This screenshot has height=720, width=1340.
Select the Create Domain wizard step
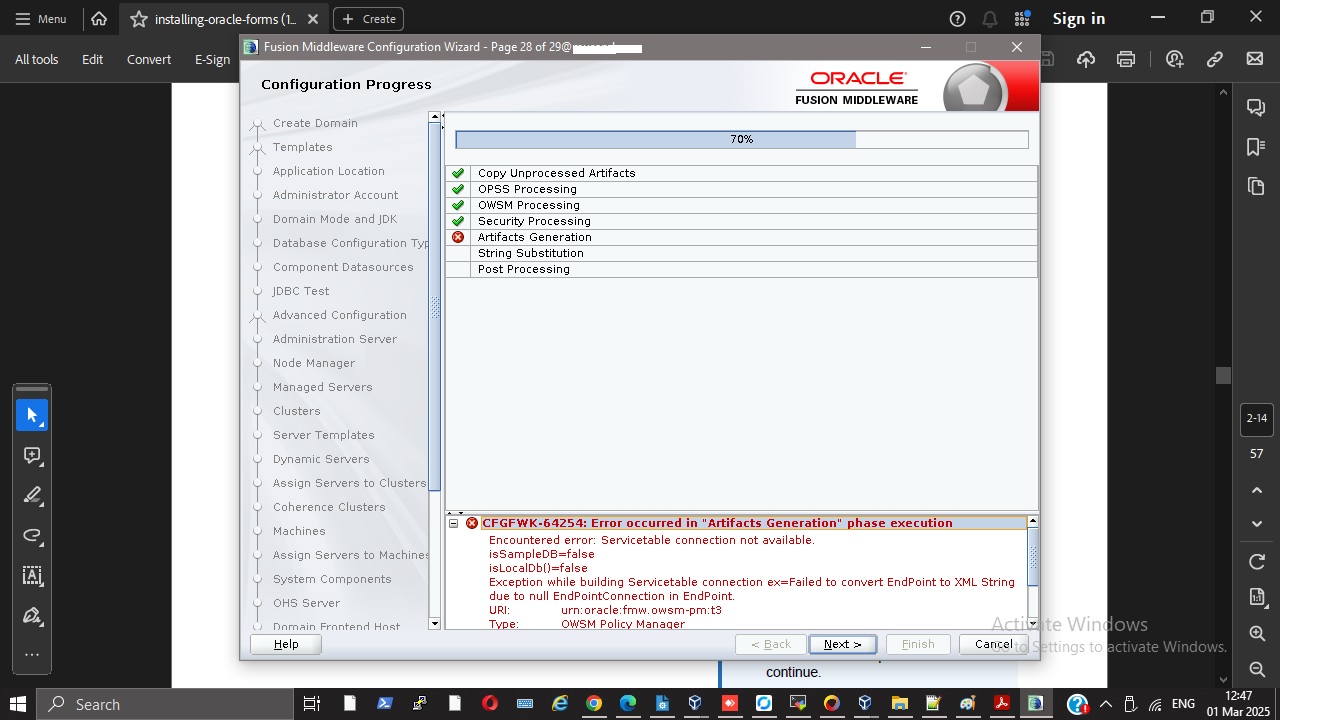coord(315,123)
